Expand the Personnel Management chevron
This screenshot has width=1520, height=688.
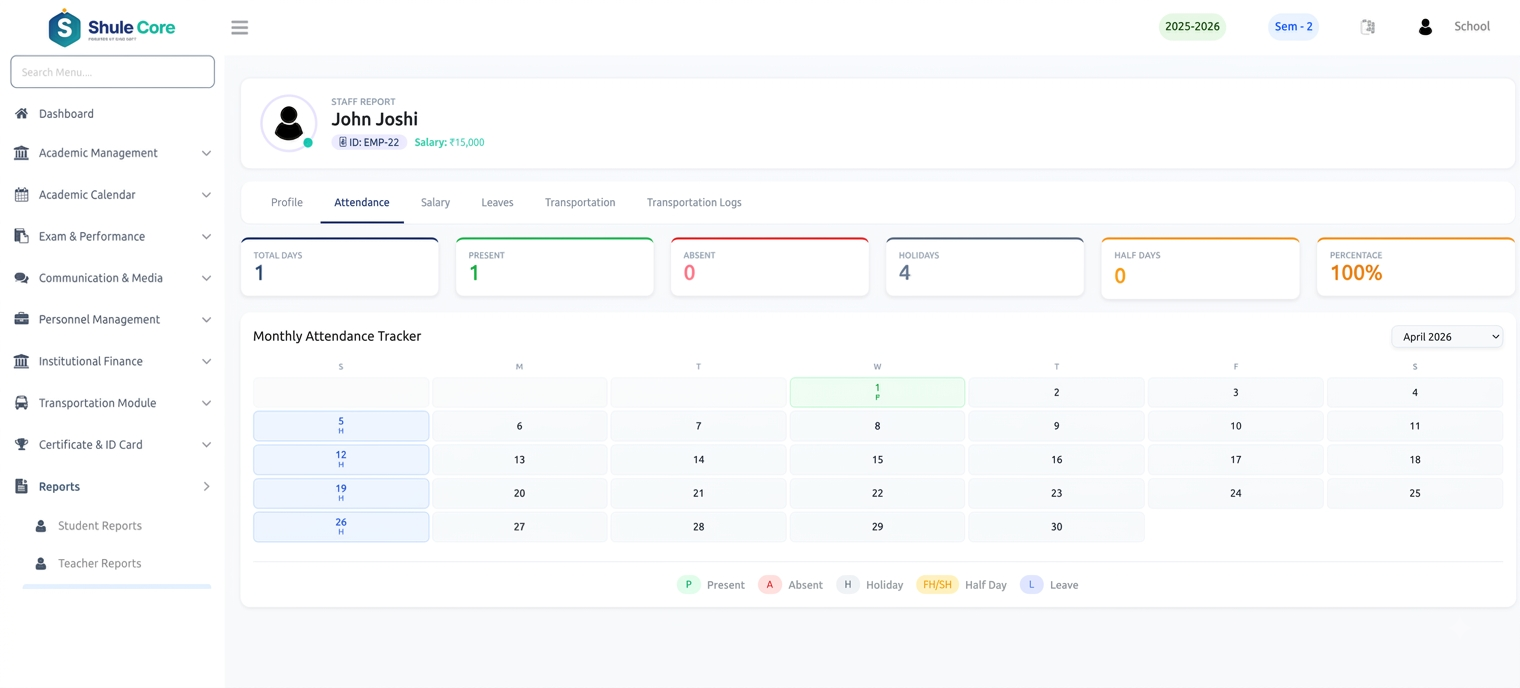tap(206, 320)
